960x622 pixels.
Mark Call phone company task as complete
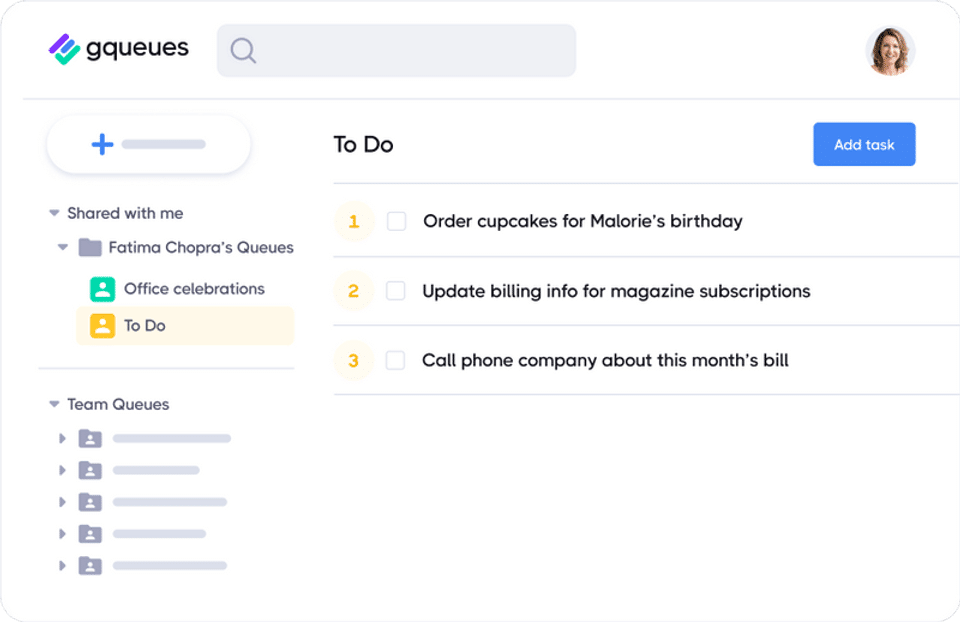tap(396, 360)
